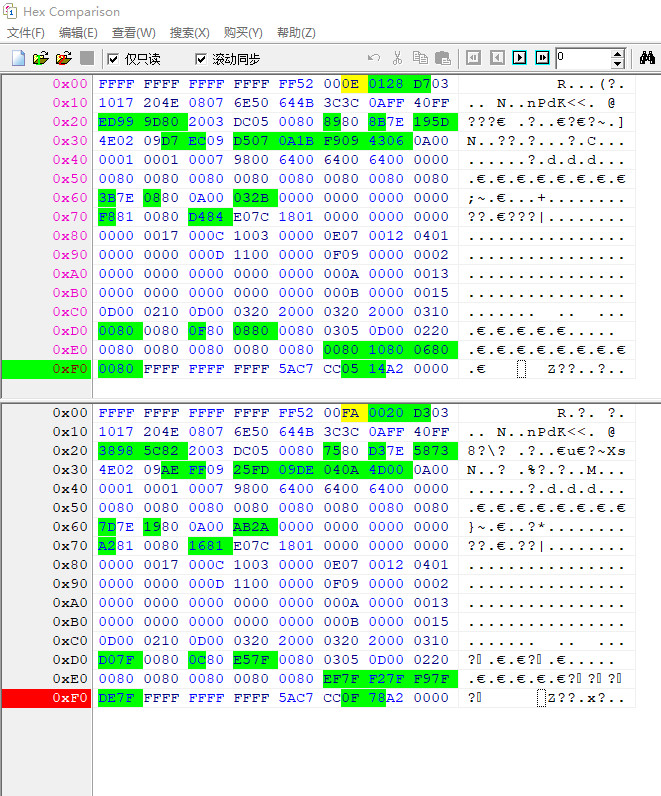Select green-highlighted 0xF0 offset in top pane
661x796 pixels.
pos(46,369)
